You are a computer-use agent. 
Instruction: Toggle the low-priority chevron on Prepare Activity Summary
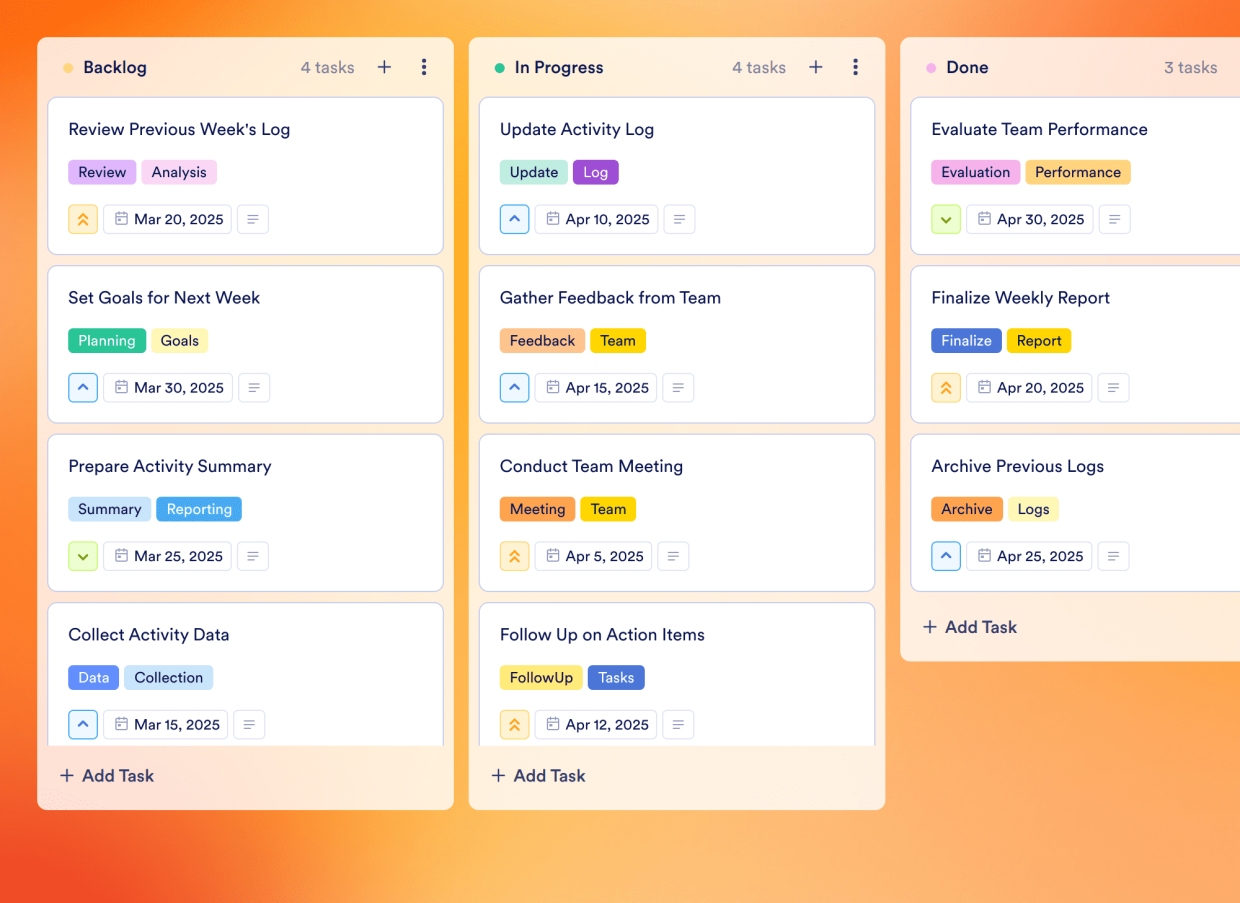click(83, 556)
